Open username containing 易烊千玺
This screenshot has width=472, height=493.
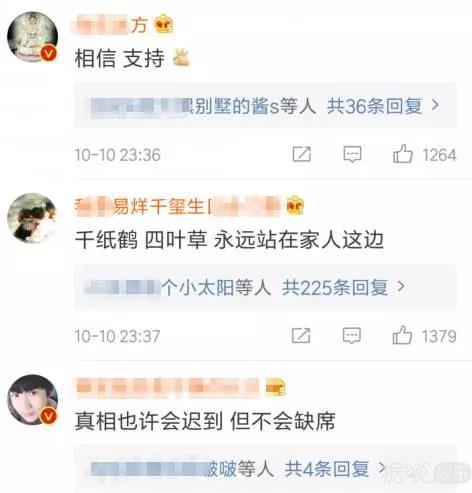point(177,205)
